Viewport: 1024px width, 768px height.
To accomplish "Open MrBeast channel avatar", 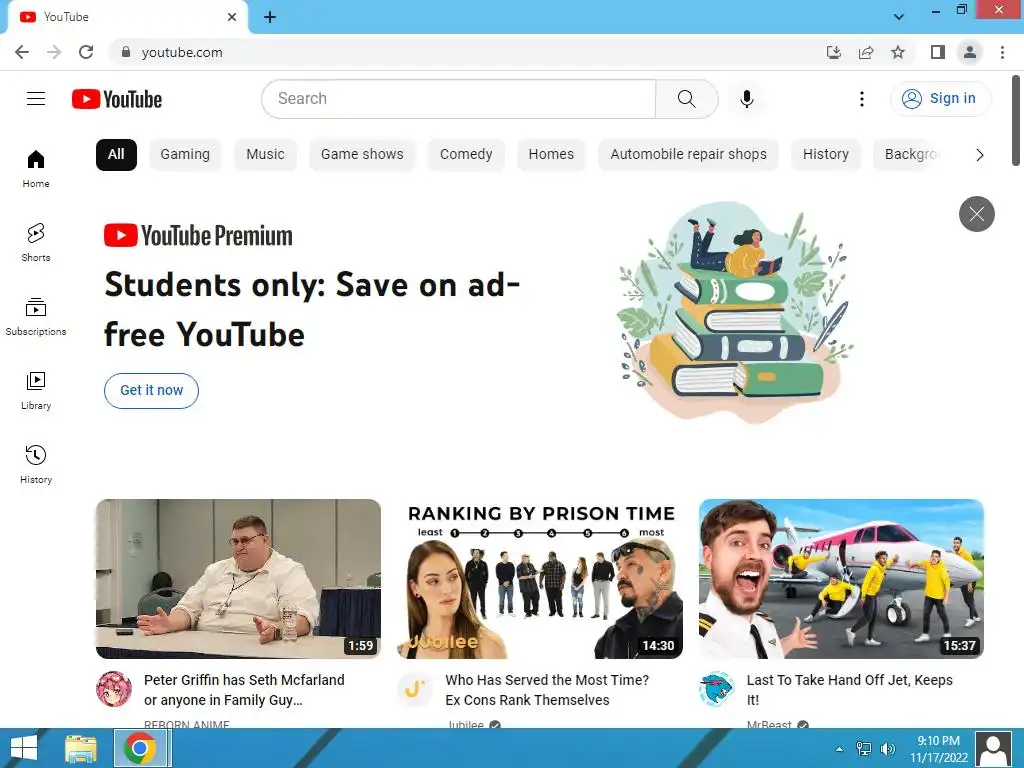I will [x=717, y=689].
